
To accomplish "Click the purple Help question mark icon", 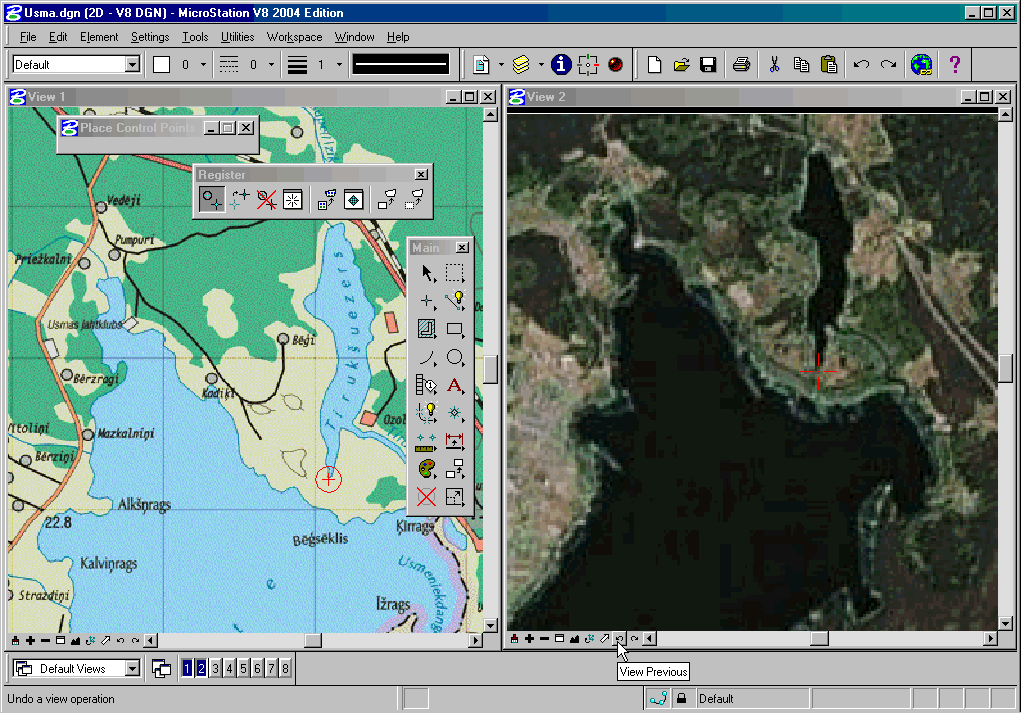I will [955, 64].
